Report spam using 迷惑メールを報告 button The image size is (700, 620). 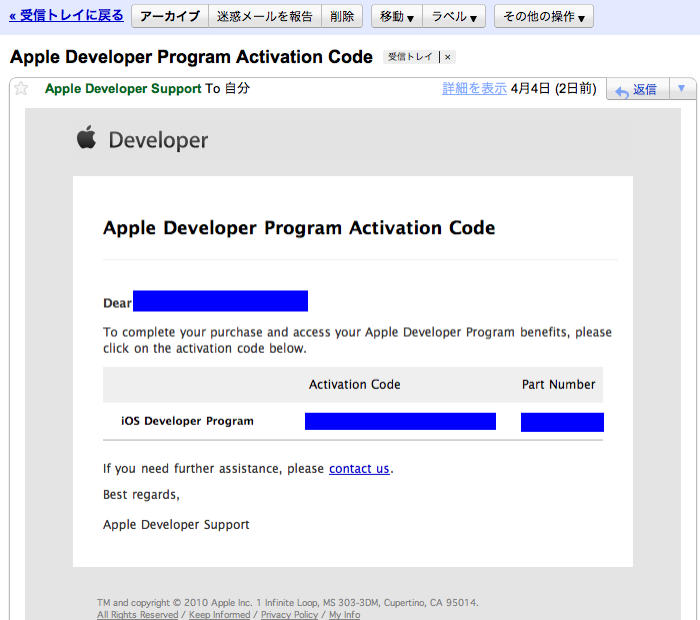coord(265,17)
